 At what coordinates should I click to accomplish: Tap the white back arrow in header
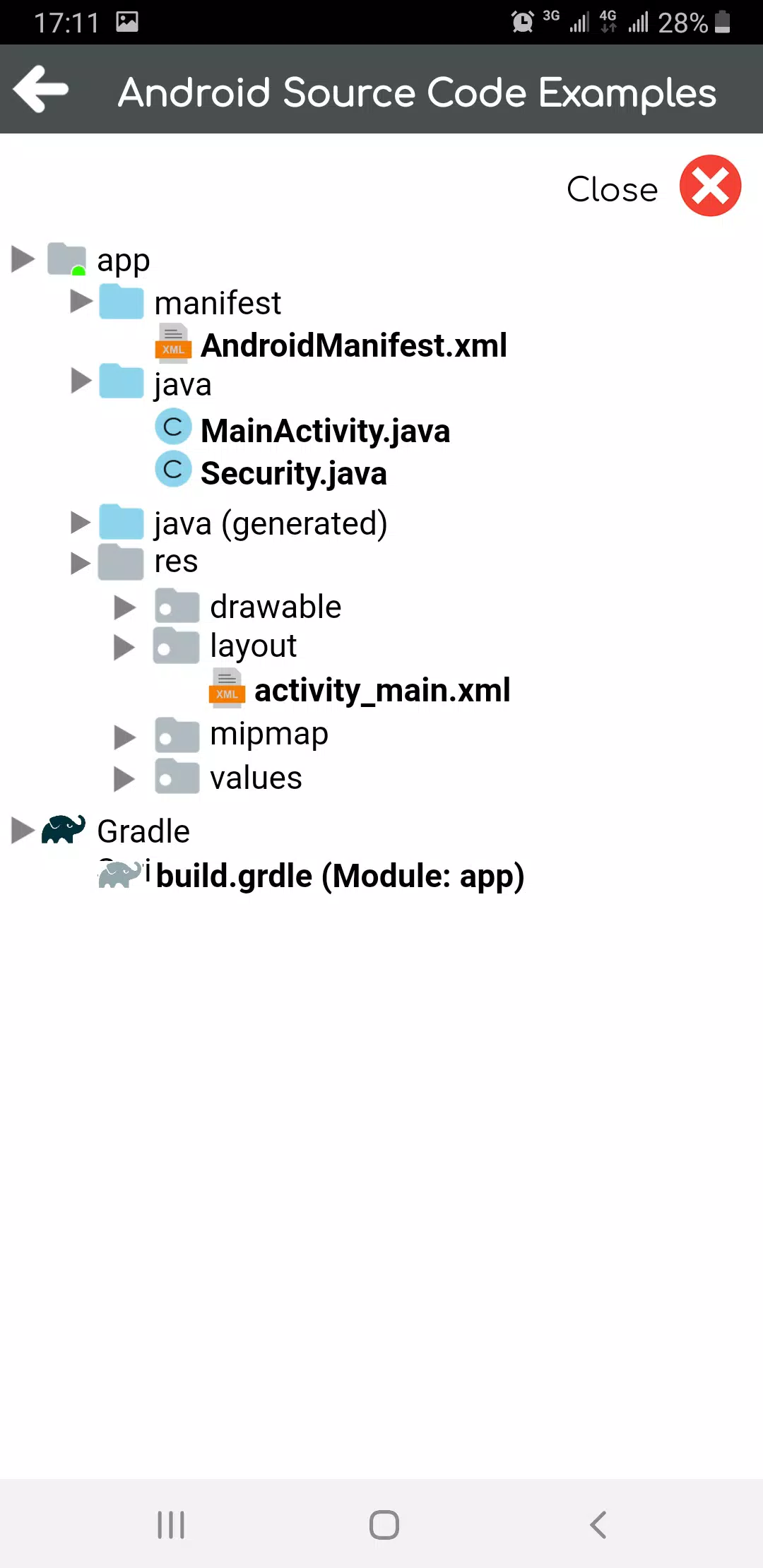click(x=41, y=89)
